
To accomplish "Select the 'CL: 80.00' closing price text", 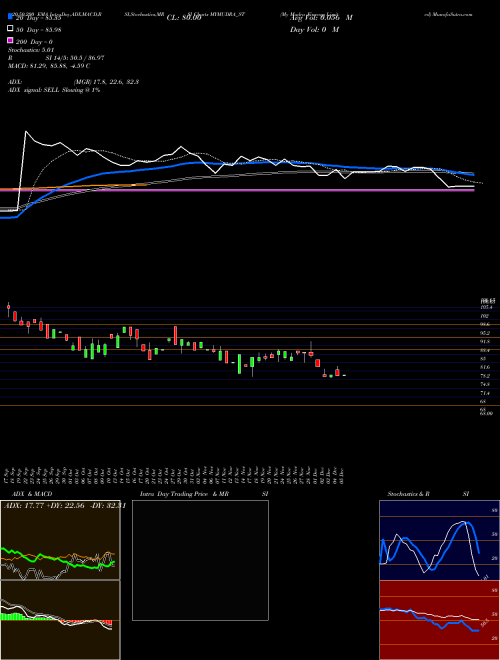I will click(184, 18).
